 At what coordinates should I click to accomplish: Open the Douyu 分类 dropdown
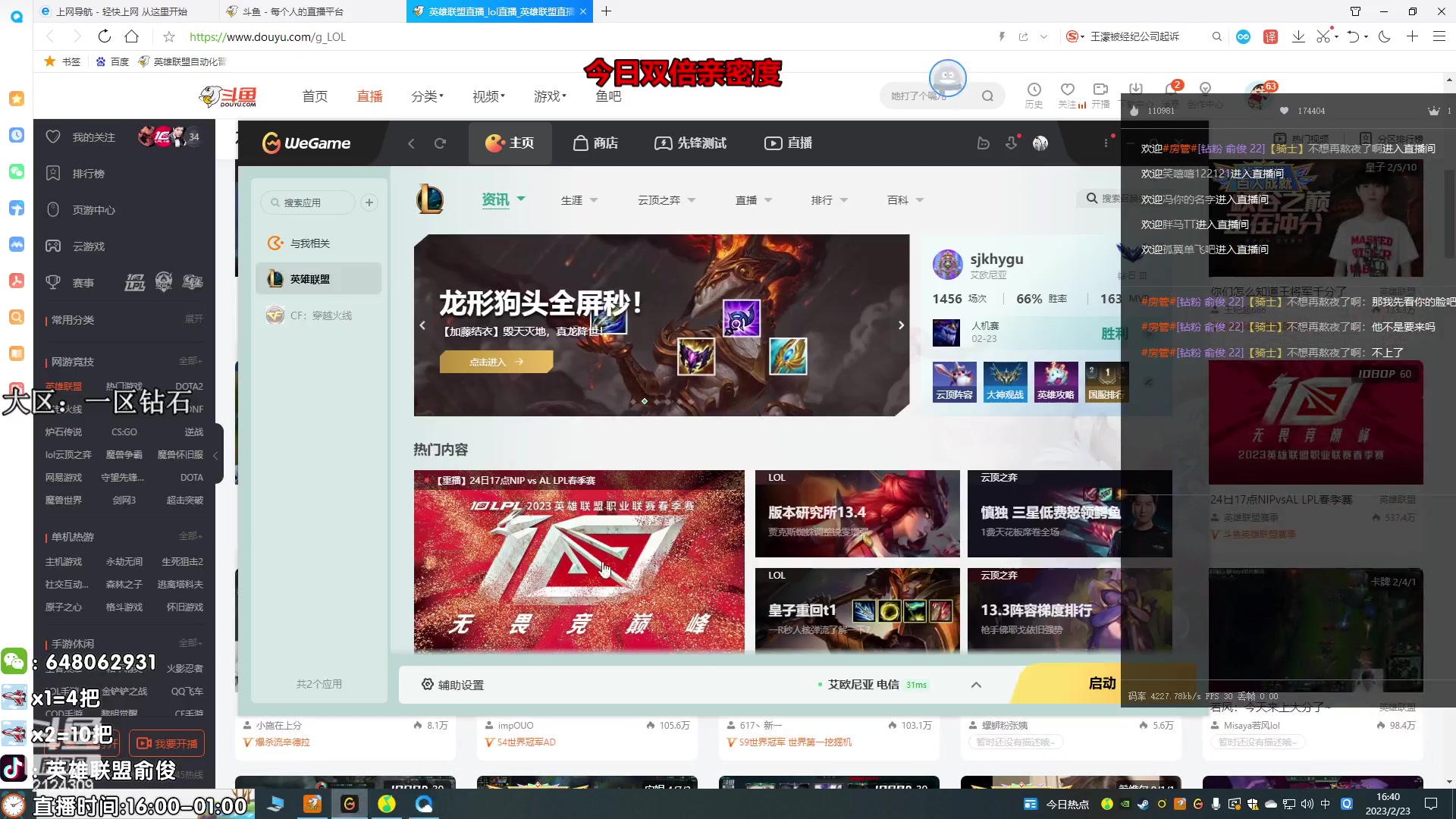coord(427,96)
